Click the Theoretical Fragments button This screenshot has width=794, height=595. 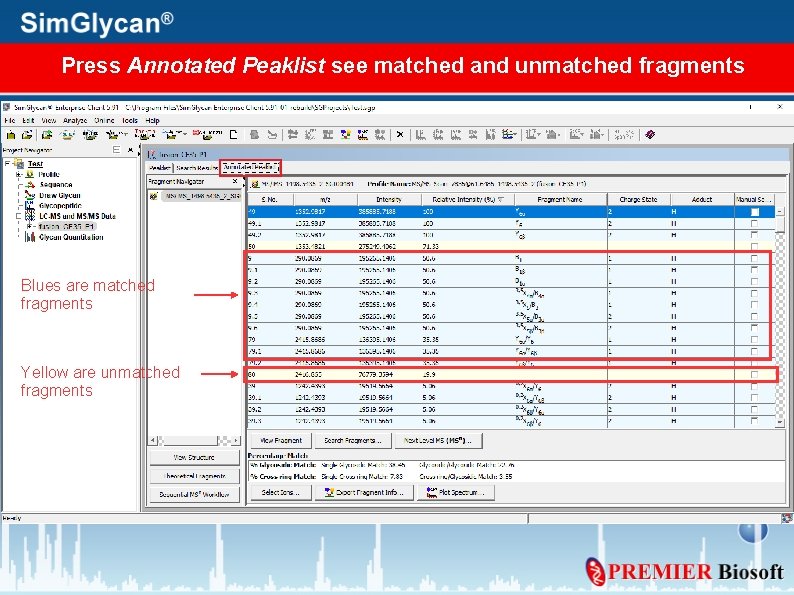(x=194, y=476)
